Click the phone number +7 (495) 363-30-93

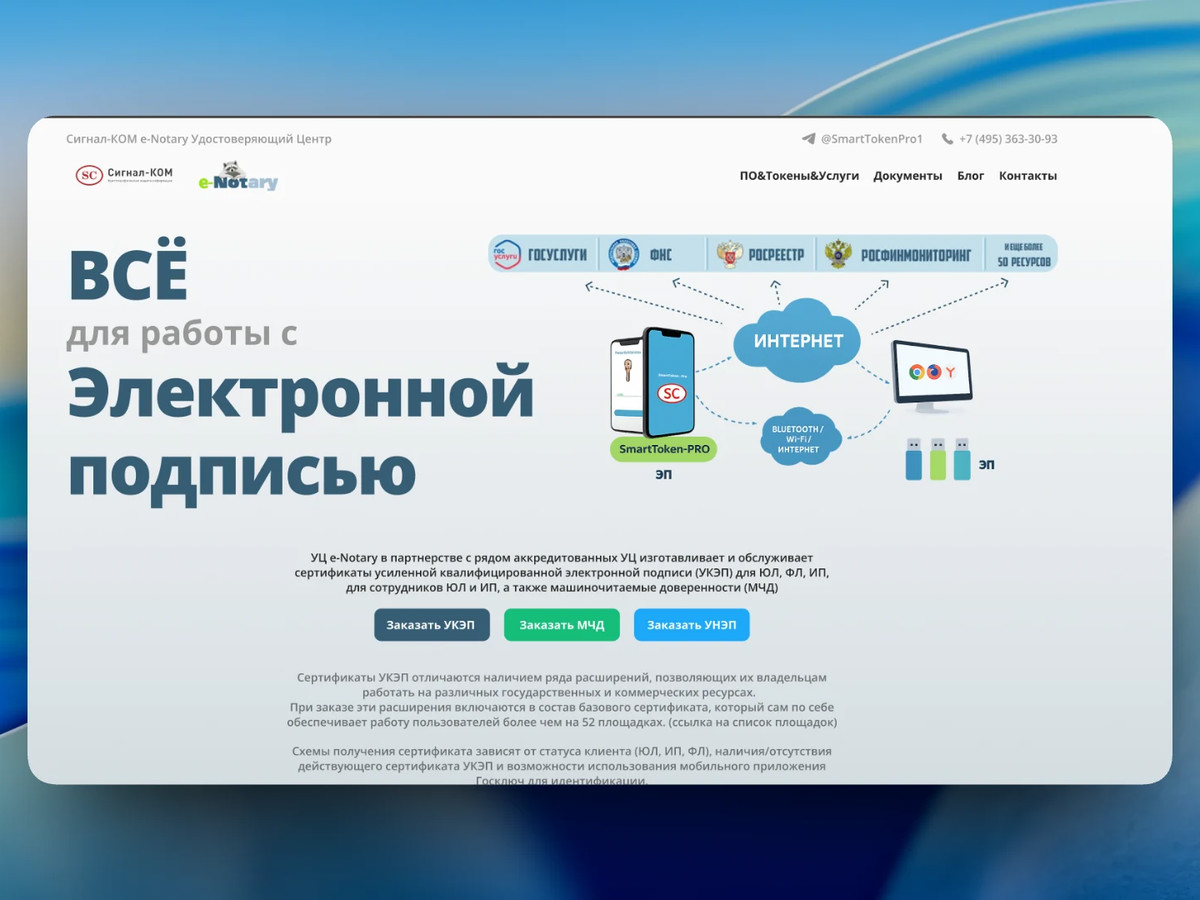click(1008, 139)
